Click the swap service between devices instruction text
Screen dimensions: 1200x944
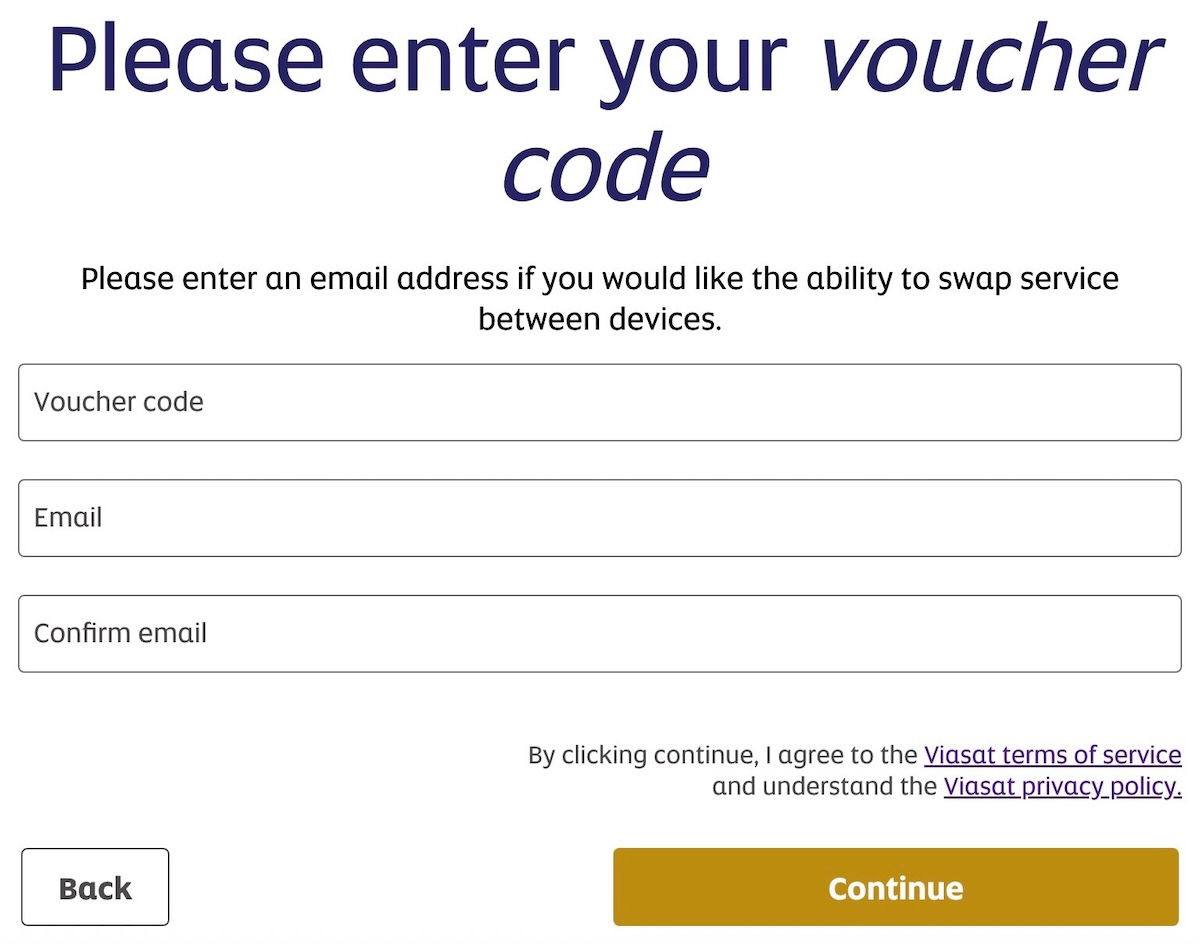coord(600,298)
